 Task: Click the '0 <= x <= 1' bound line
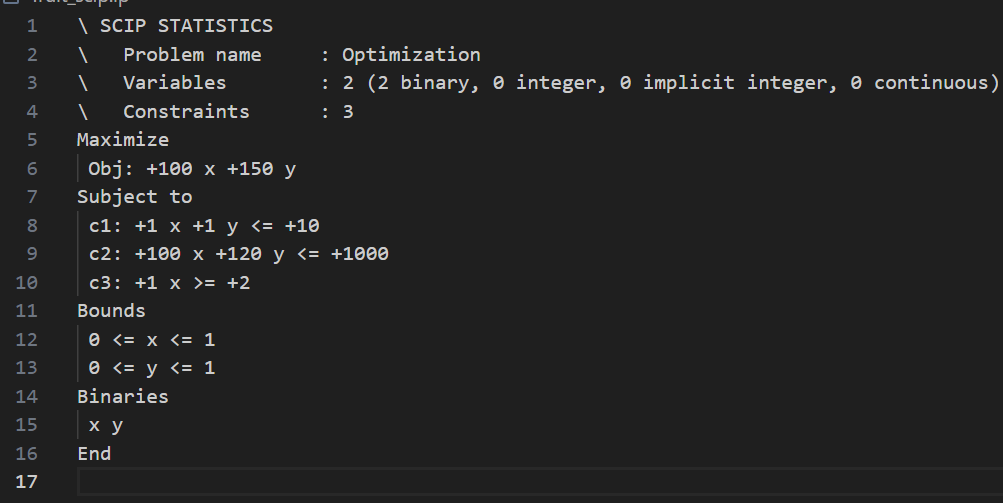click(x=152, y=340)
